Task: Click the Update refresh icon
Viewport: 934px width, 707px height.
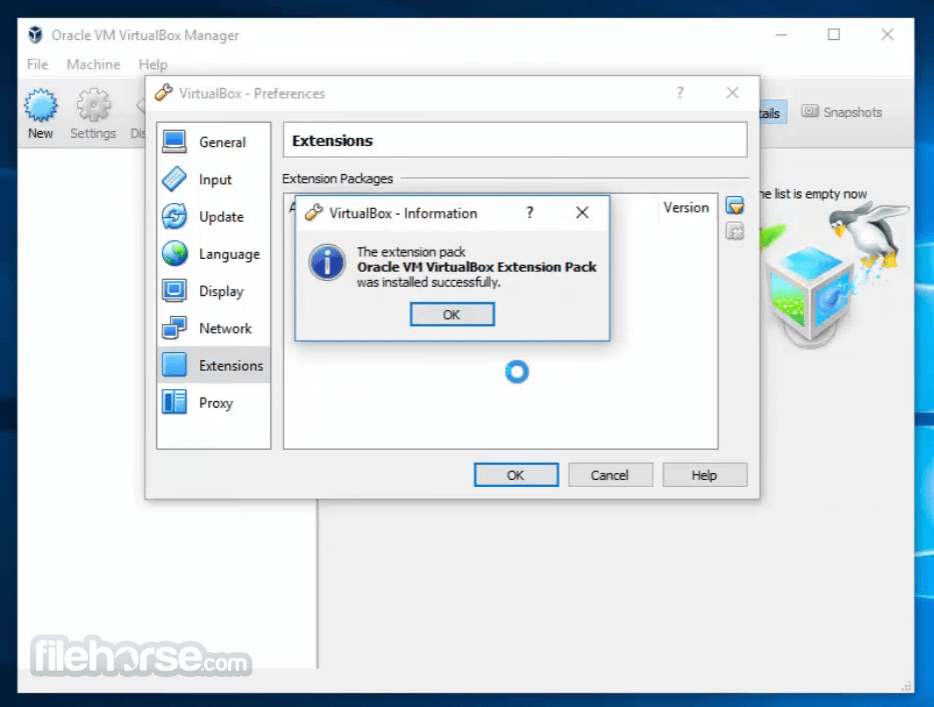Action: 175,216
